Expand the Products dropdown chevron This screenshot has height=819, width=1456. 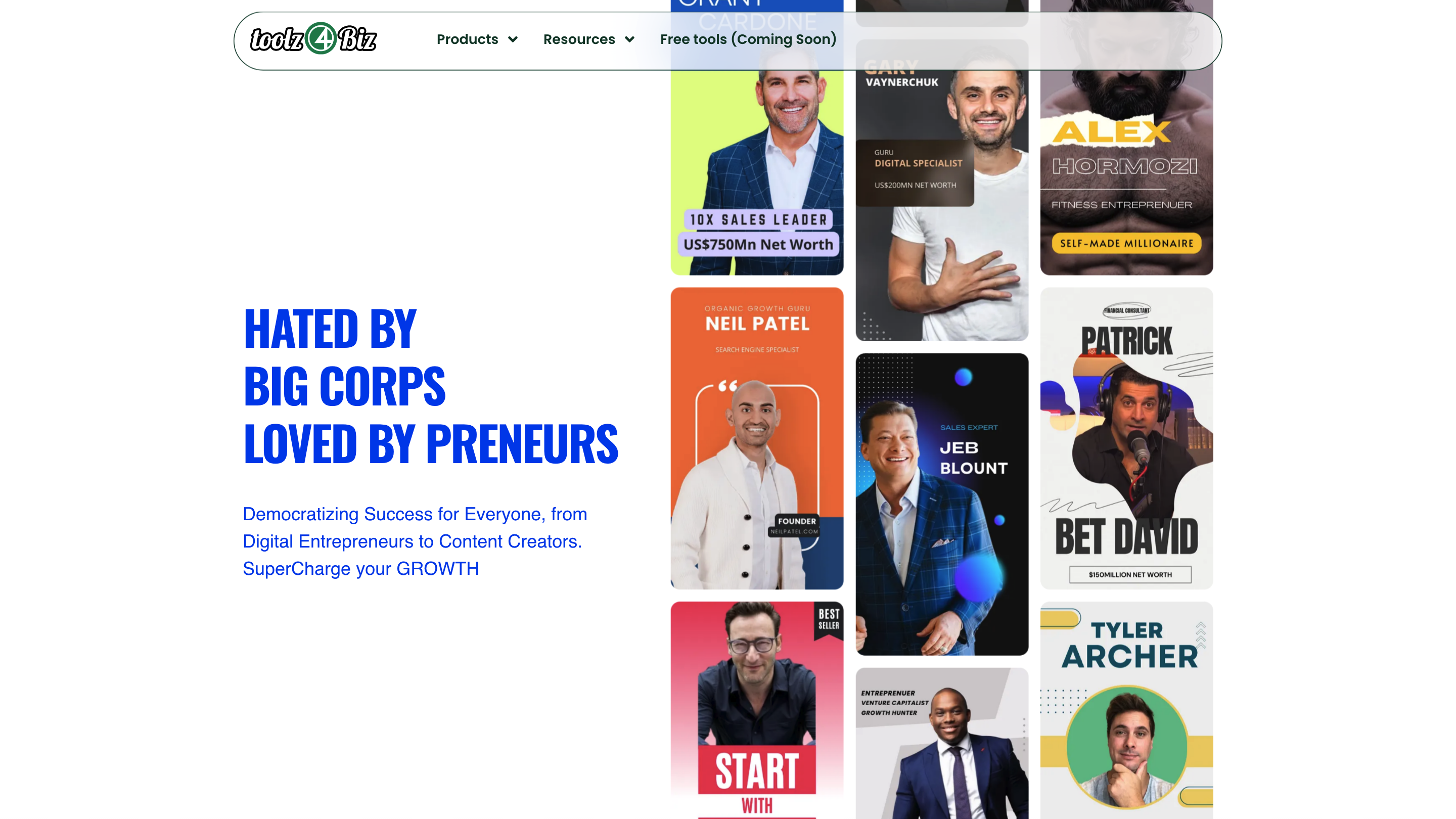coord(513,39)
